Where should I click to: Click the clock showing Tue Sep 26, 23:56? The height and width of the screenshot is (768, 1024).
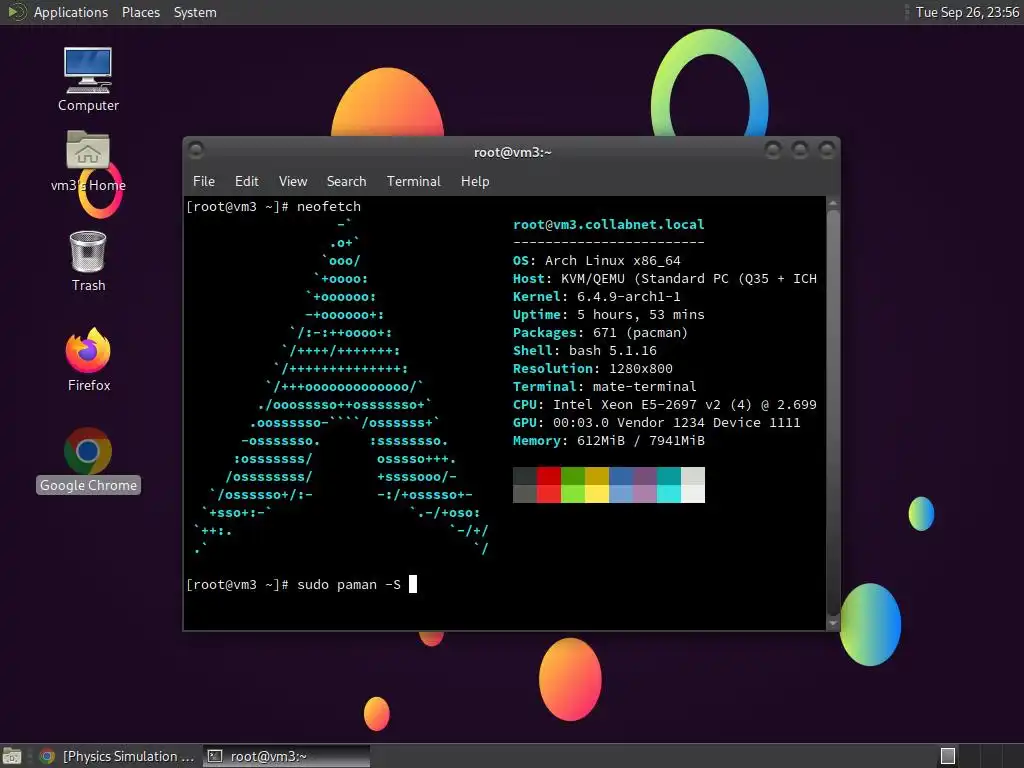(x=967, y=12)
